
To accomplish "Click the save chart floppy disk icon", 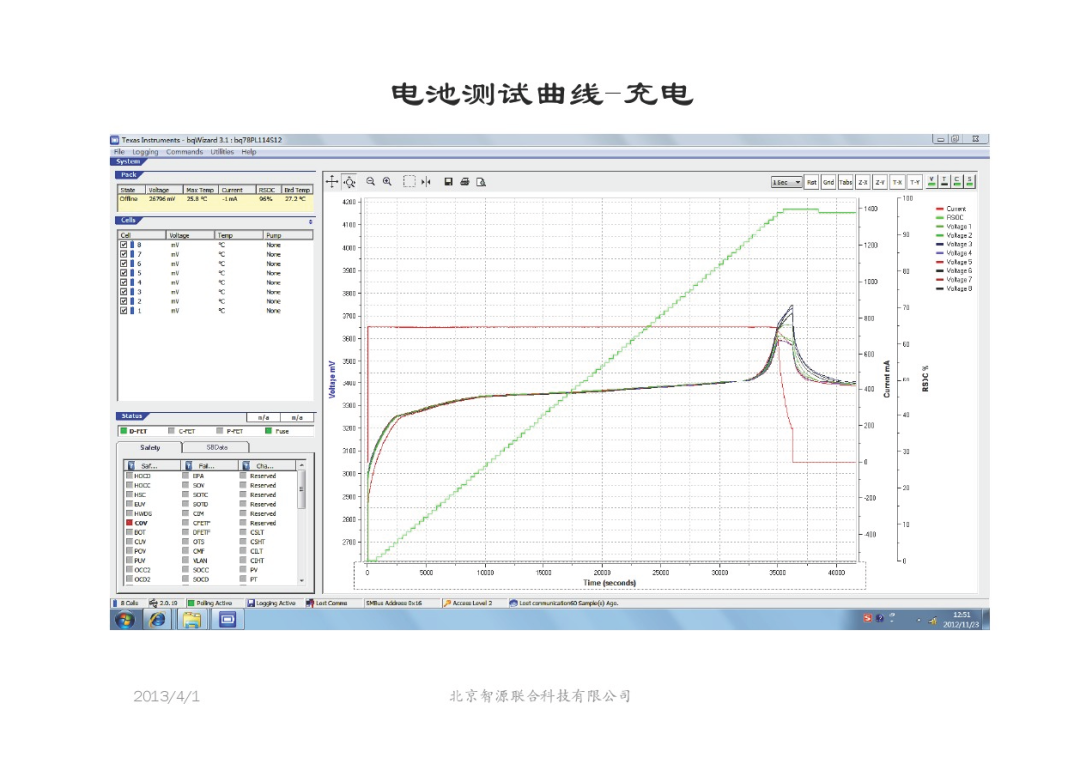I will [449, 182].
